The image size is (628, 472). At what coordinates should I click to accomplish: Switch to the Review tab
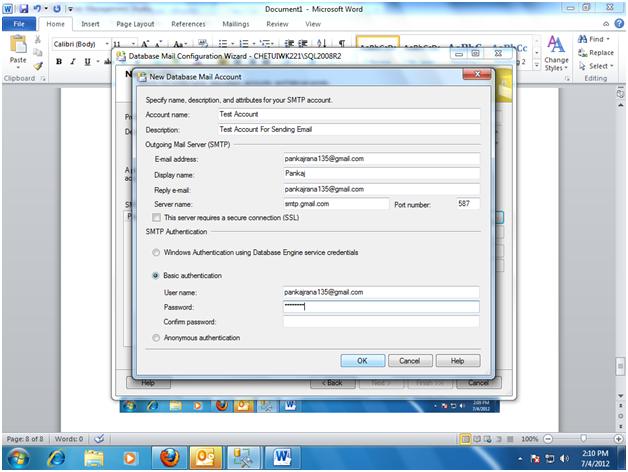277,24
